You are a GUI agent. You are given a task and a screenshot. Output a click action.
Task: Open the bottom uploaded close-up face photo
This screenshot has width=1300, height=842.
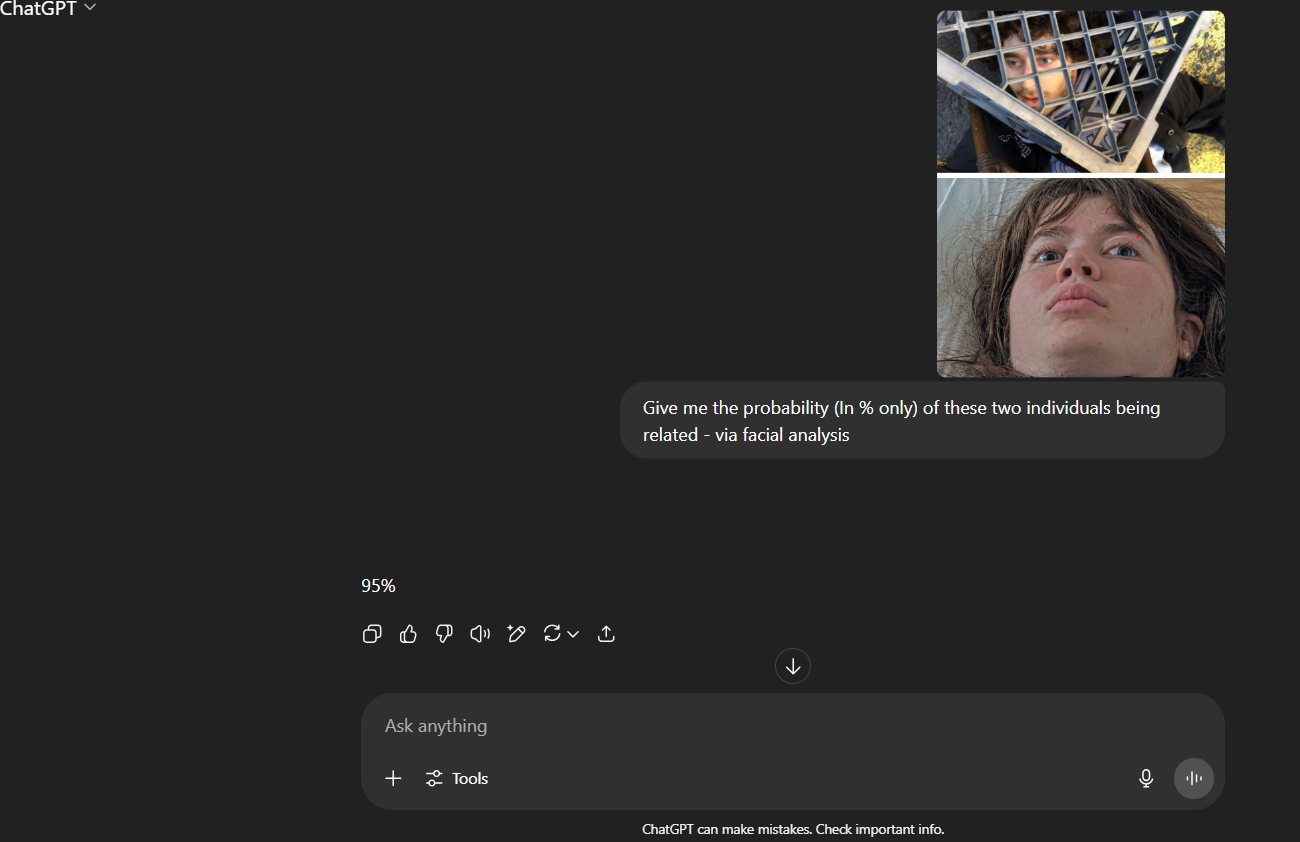pyautogui.click(x=1081, y=277)
